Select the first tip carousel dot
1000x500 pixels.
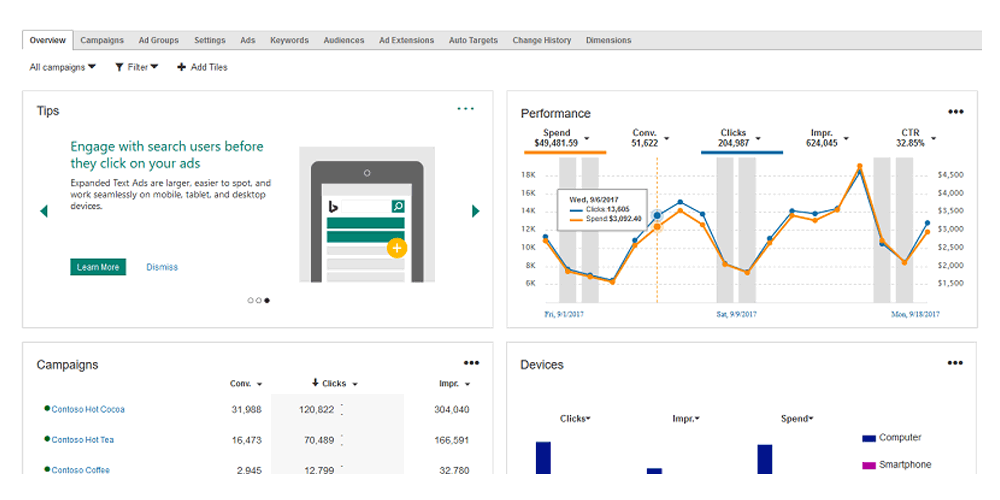click(251, 300)
